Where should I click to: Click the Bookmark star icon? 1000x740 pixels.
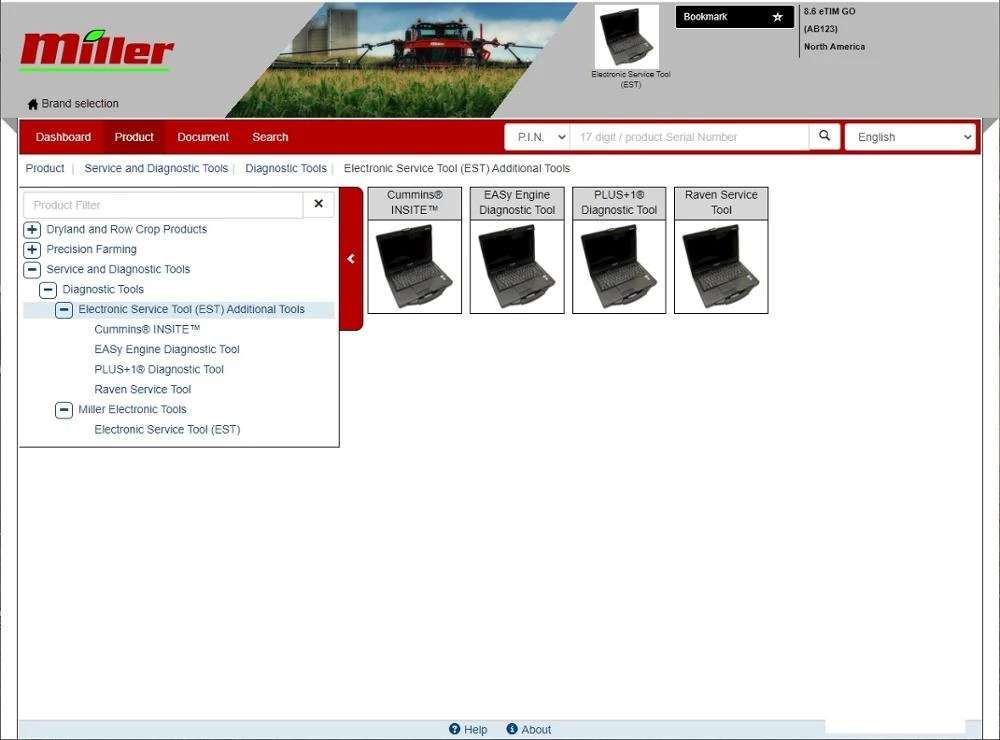(x=777, y=17)
